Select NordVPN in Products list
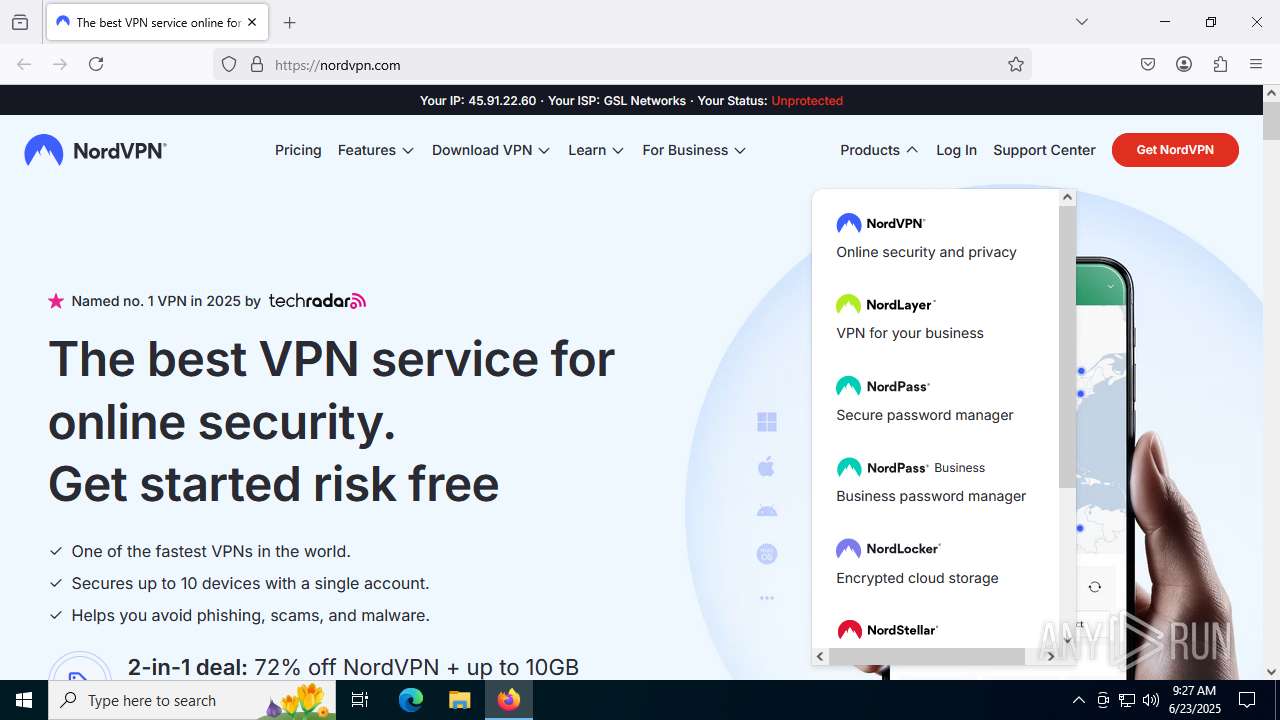The height and width of the screenshot is (720, 1280). pyautogui.click(x=926, y=237)
